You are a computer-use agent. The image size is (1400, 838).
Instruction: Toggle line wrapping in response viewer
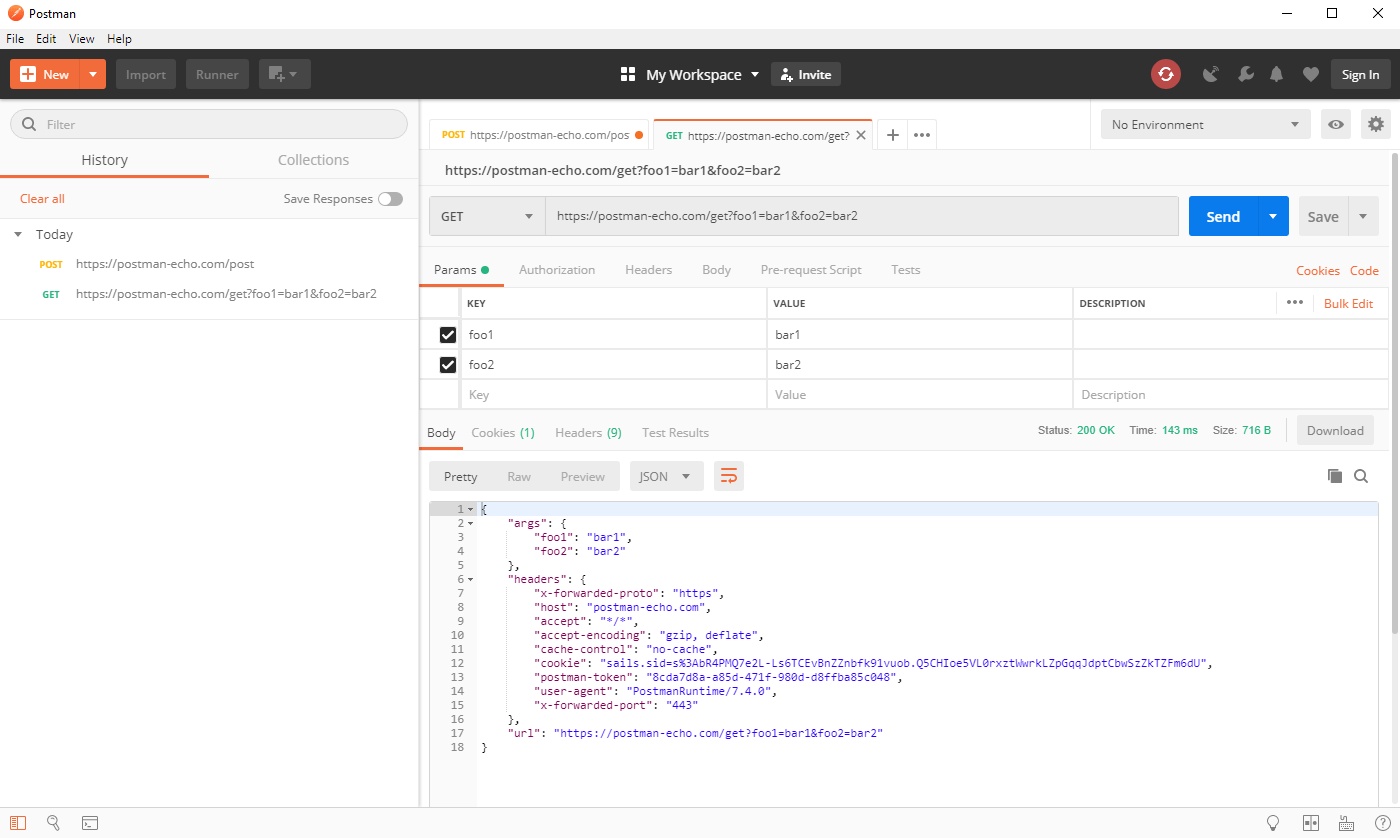[x=728, y=476]
